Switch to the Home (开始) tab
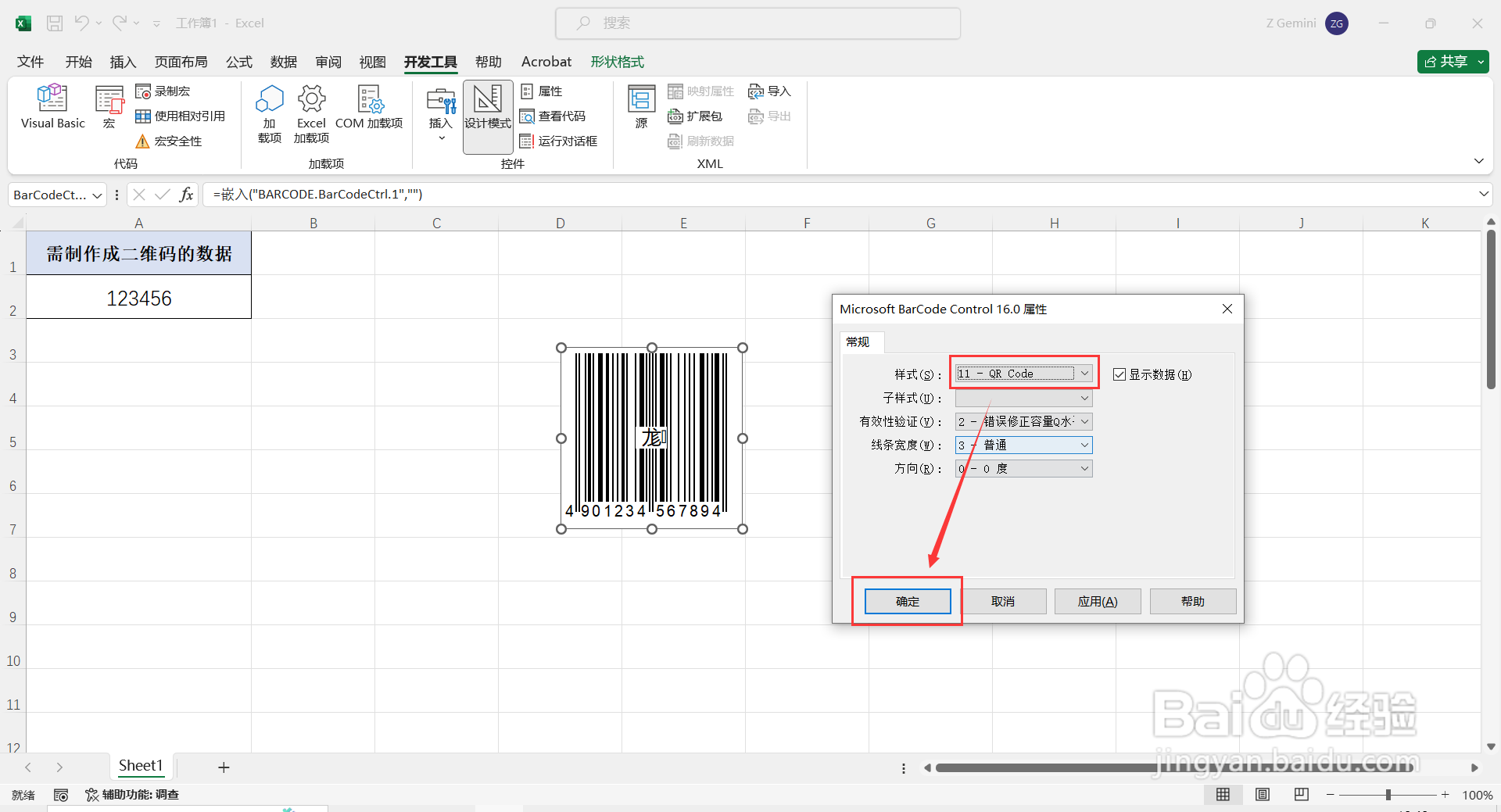This screenshot has width=1501, height=812. click(x=78, y=62)
